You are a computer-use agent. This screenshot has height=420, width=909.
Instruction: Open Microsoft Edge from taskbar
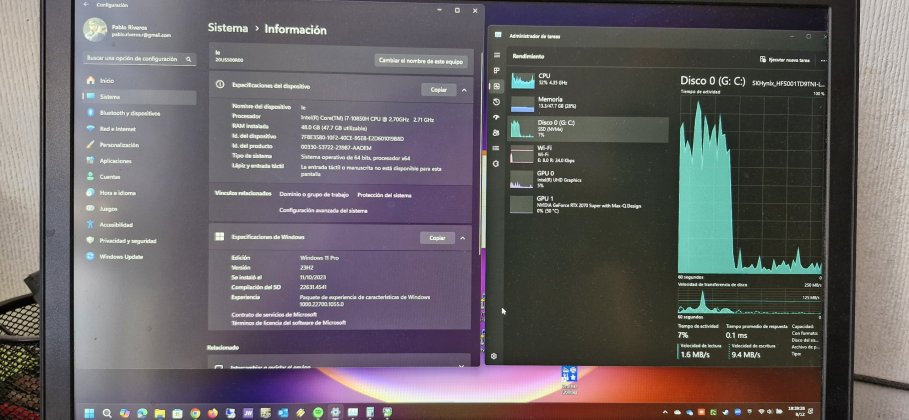142,412
